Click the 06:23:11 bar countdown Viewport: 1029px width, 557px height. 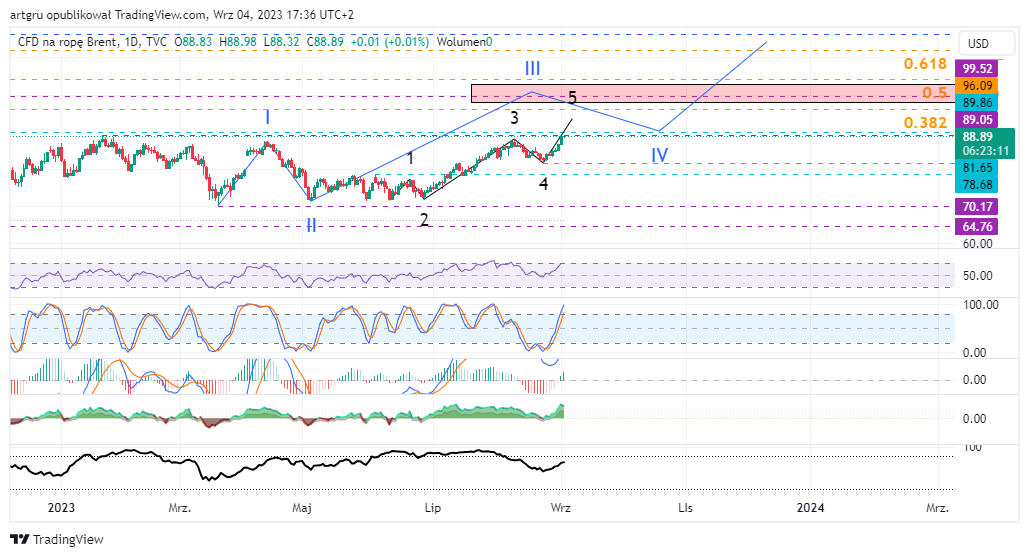pos(985,151)
